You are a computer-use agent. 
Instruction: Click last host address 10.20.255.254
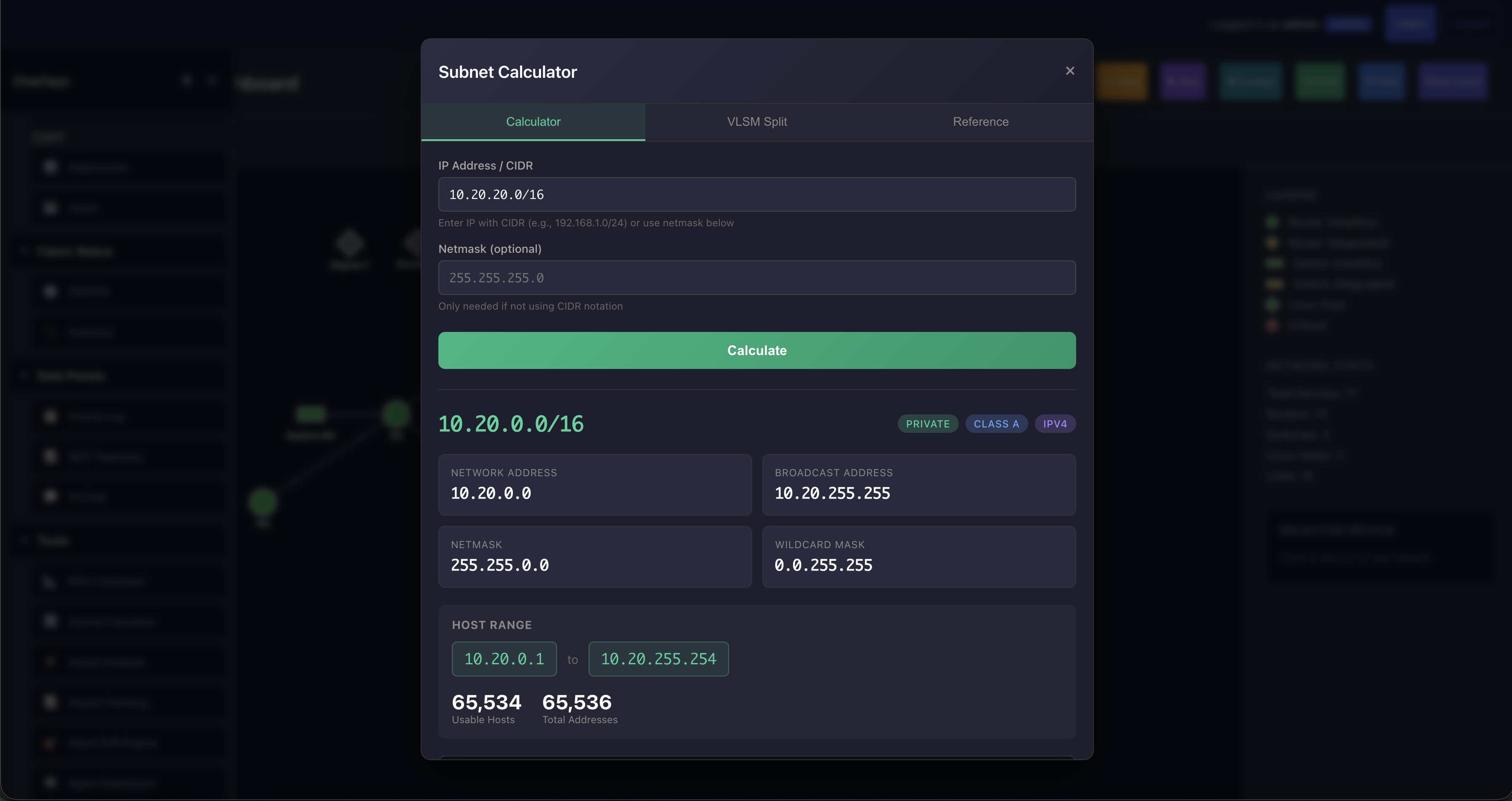[x=658, y=659]
